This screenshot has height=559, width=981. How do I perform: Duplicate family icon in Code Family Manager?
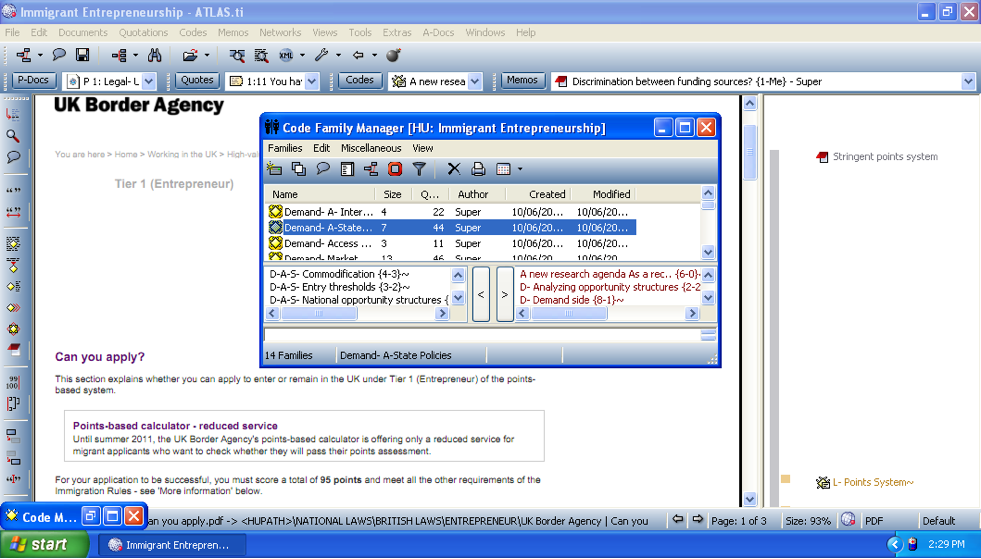(298, 168)
